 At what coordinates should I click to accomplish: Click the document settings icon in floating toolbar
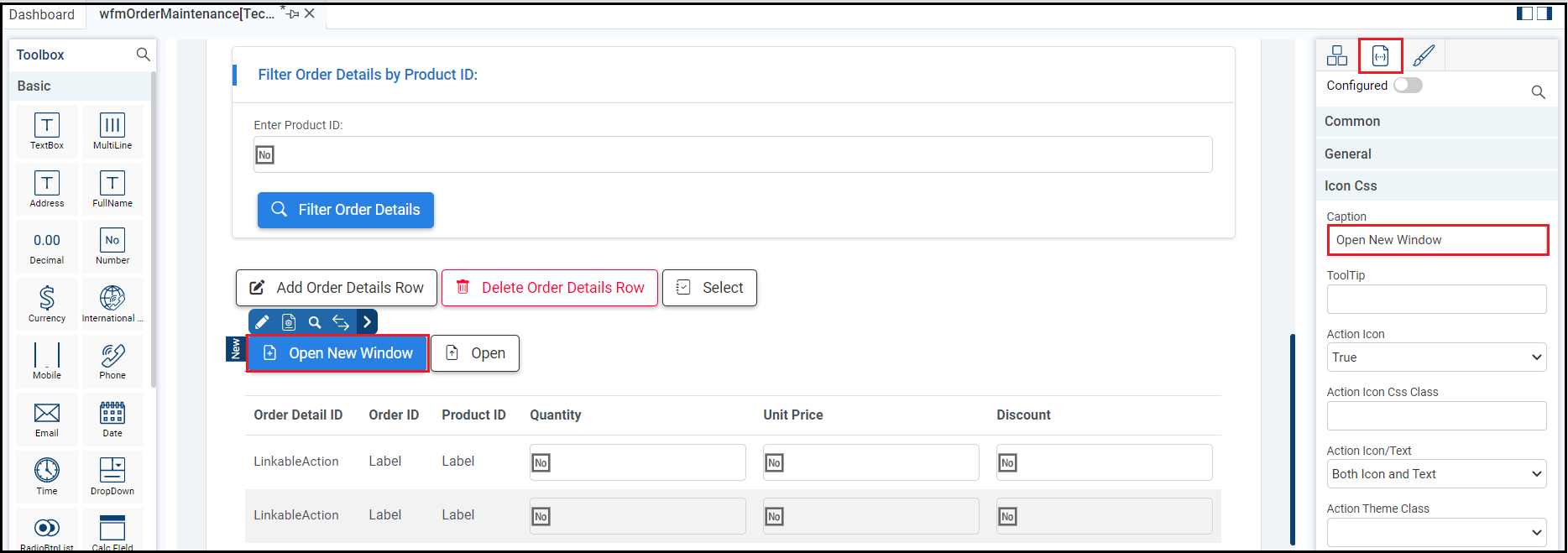tap(289, 321)
